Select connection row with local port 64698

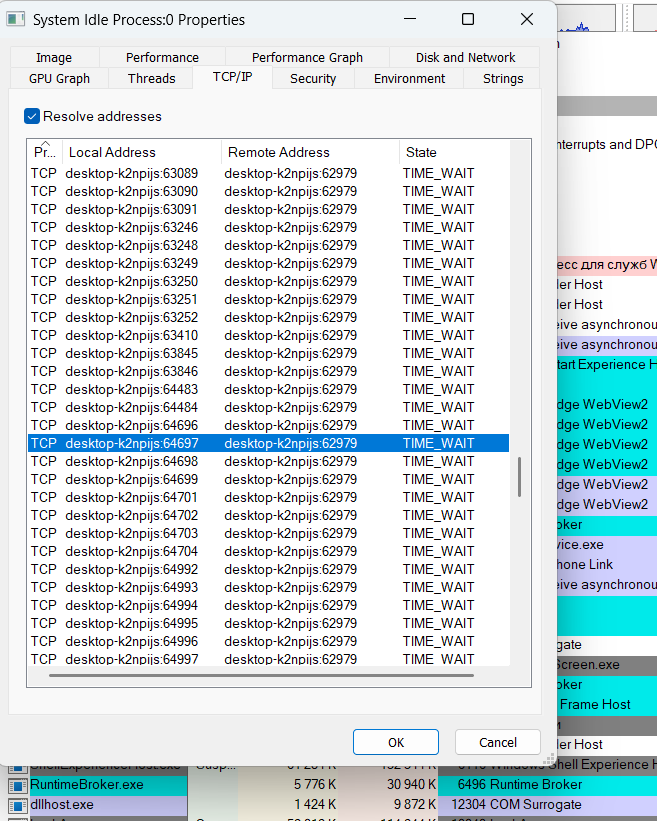[x=269, y=461]
